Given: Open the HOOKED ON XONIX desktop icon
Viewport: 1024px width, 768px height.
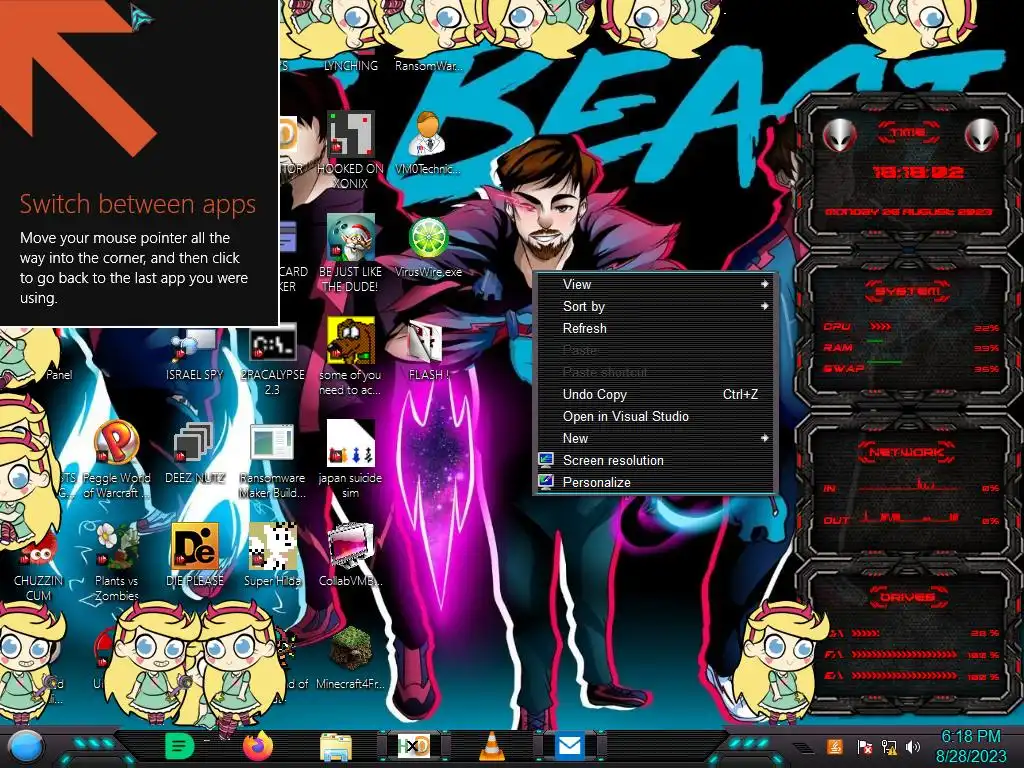Looking at the screenshot, I should click(x=351, y=135).
